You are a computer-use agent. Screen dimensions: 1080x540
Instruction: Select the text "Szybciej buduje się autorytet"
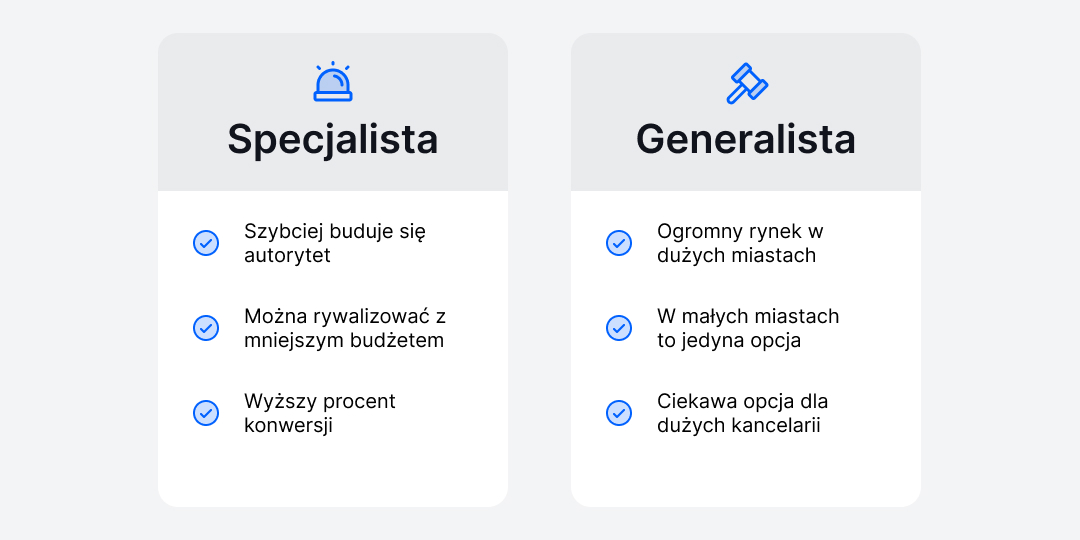click(334, 243)
